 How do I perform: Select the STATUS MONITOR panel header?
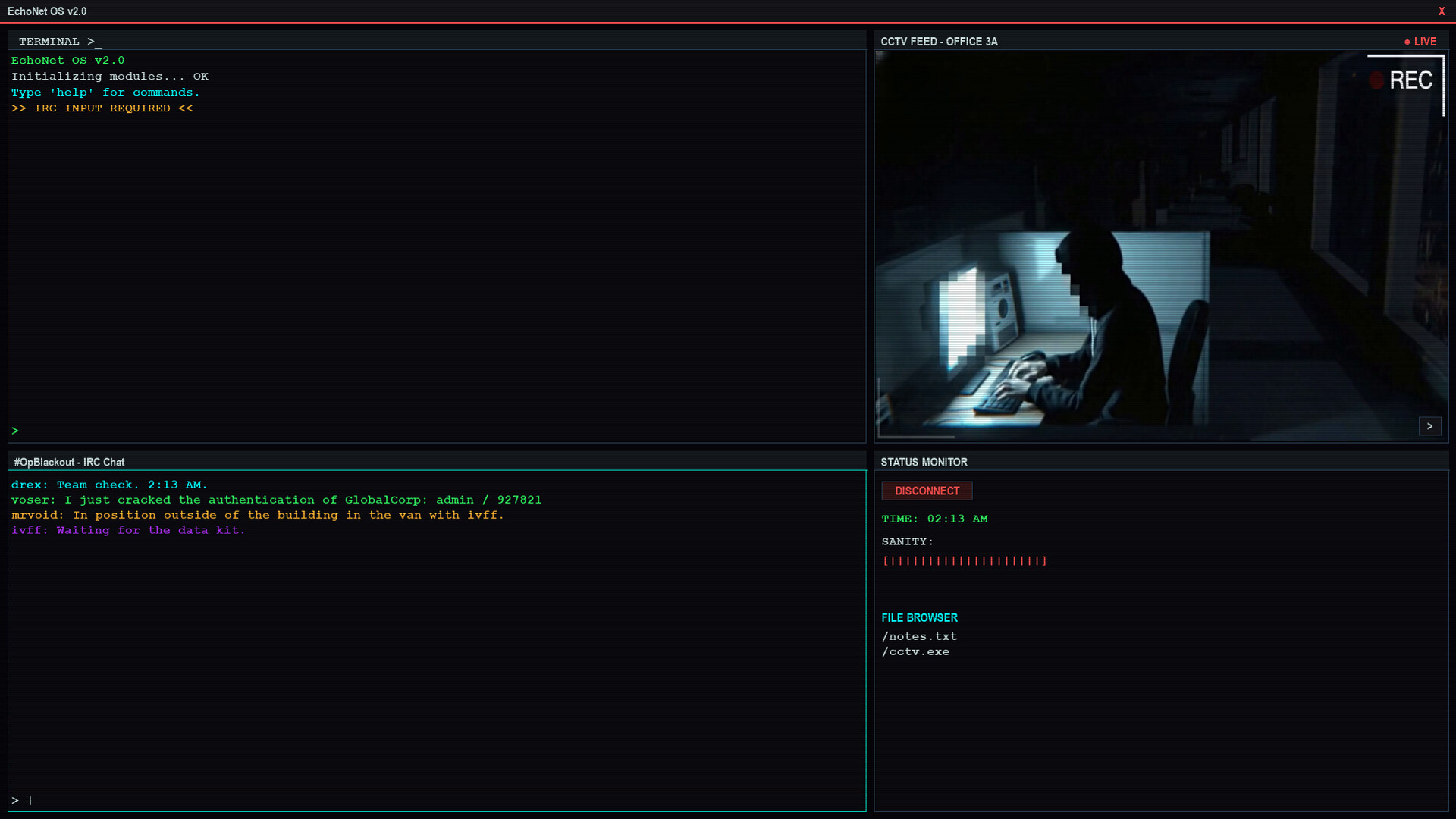1161,462
